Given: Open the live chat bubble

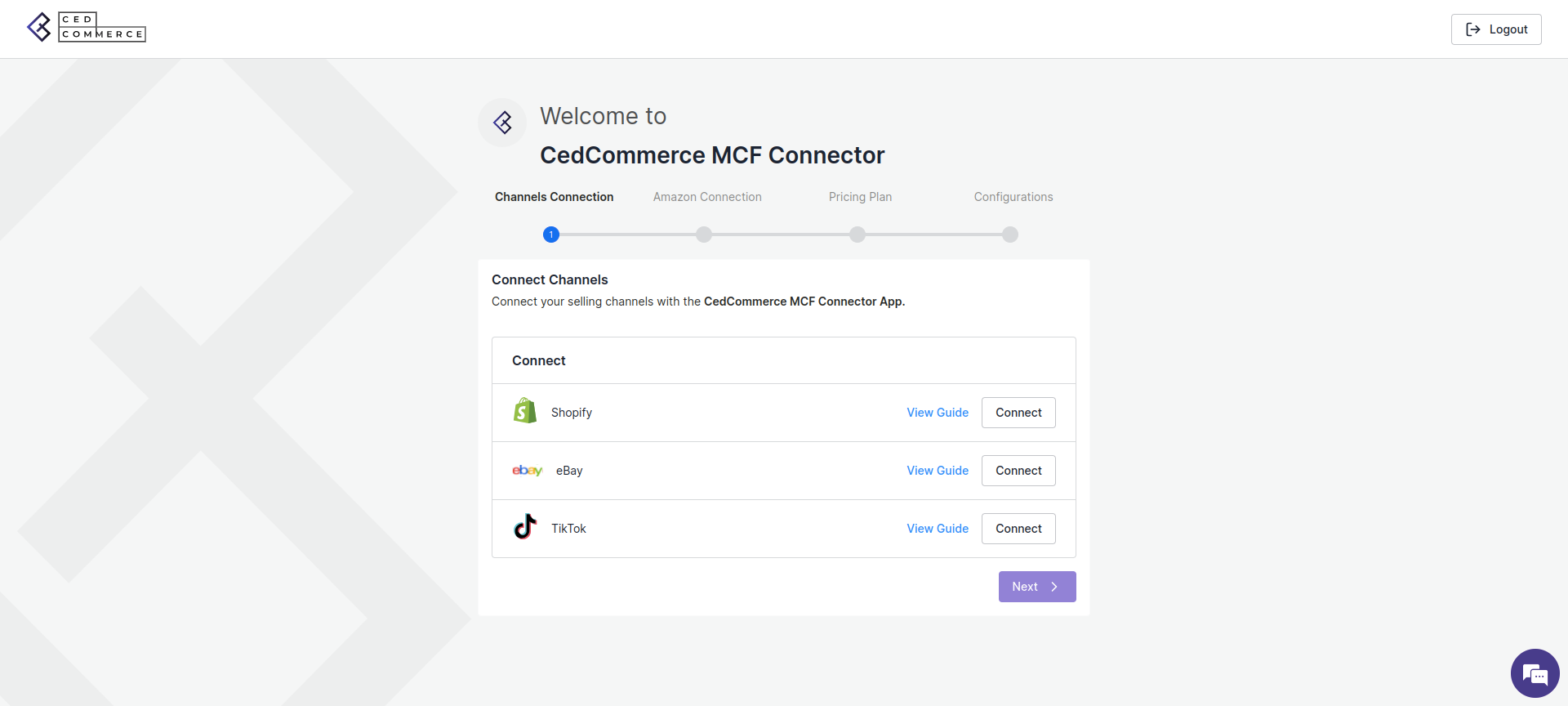Looking at the screenshot, I should (x=1535, y=673).
